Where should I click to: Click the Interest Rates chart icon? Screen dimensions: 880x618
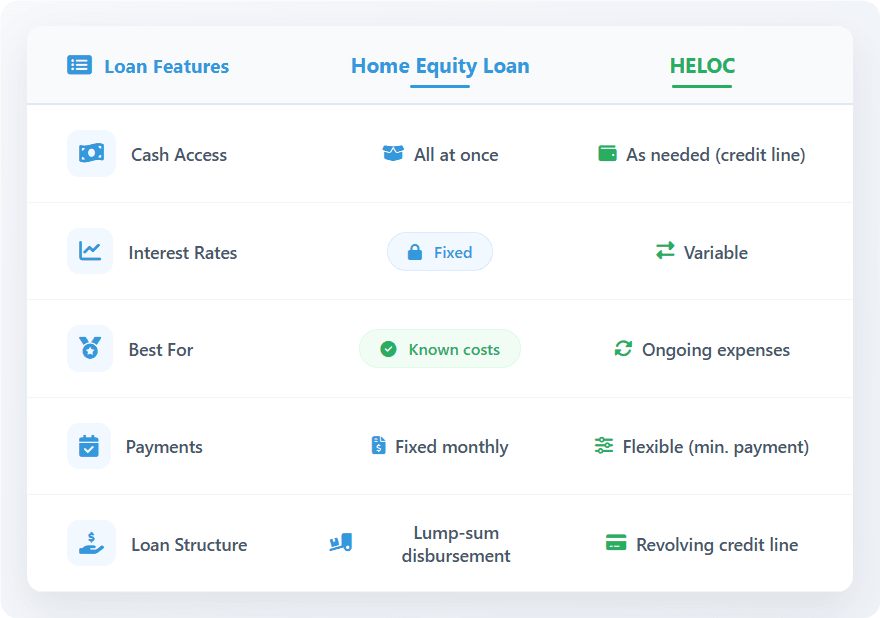[90, 251]
